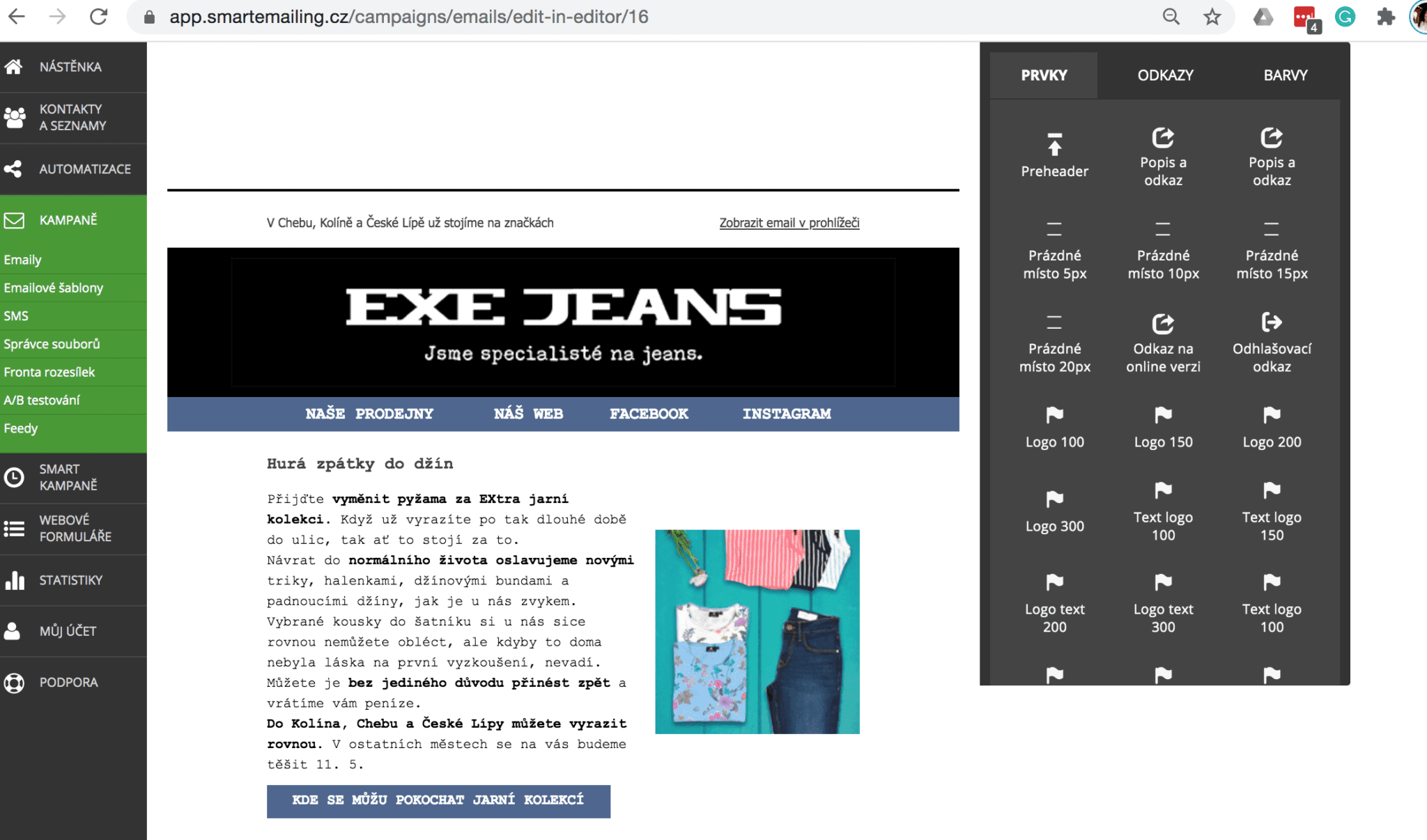Switch to the Barvy tab
Screen dimensions: 1427x840
point(1286,75)
